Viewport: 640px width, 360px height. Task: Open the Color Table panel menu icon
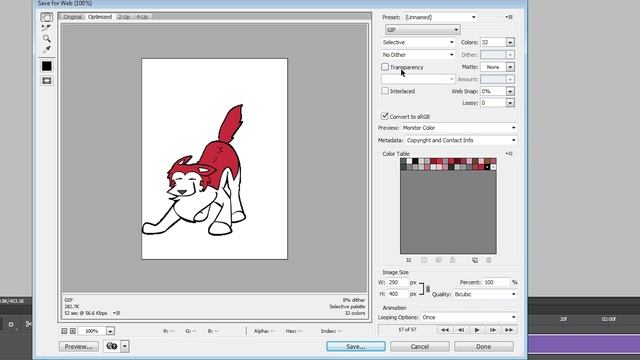[509, 153]
